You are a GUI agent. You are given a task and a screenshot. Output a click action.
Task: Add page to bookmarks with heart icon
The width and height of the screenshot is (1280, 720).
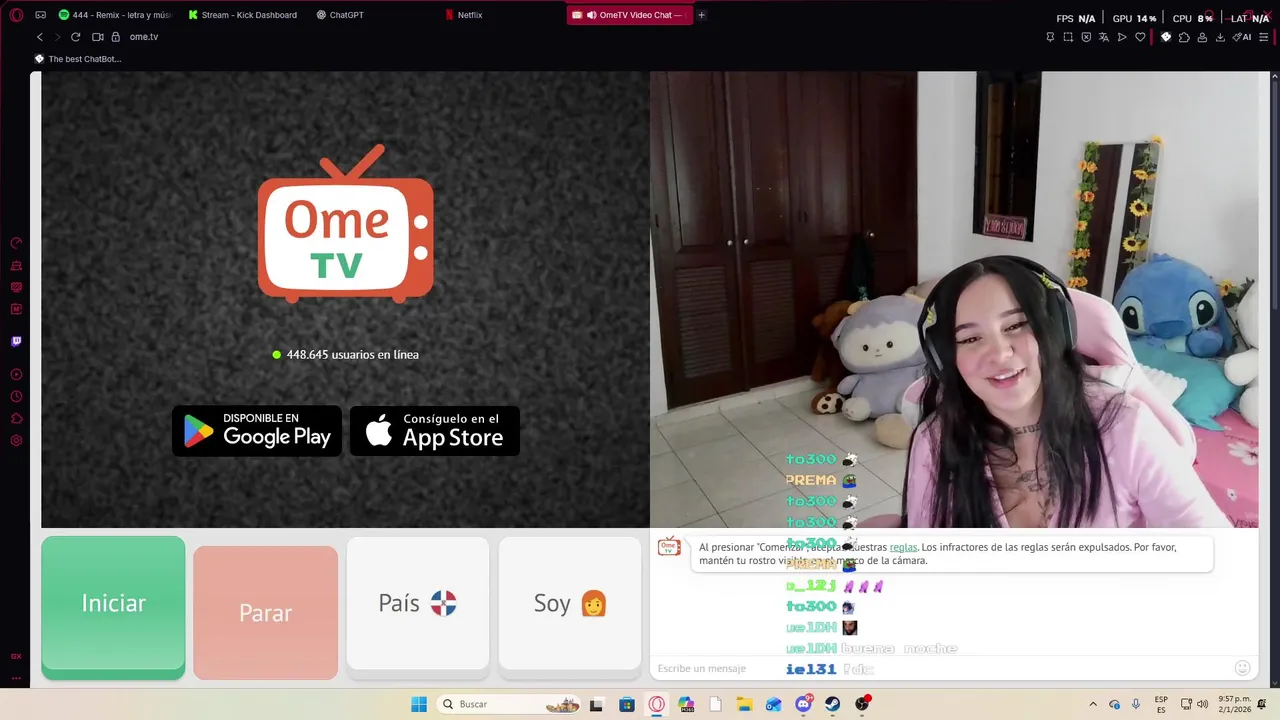tap(1140, 37)
